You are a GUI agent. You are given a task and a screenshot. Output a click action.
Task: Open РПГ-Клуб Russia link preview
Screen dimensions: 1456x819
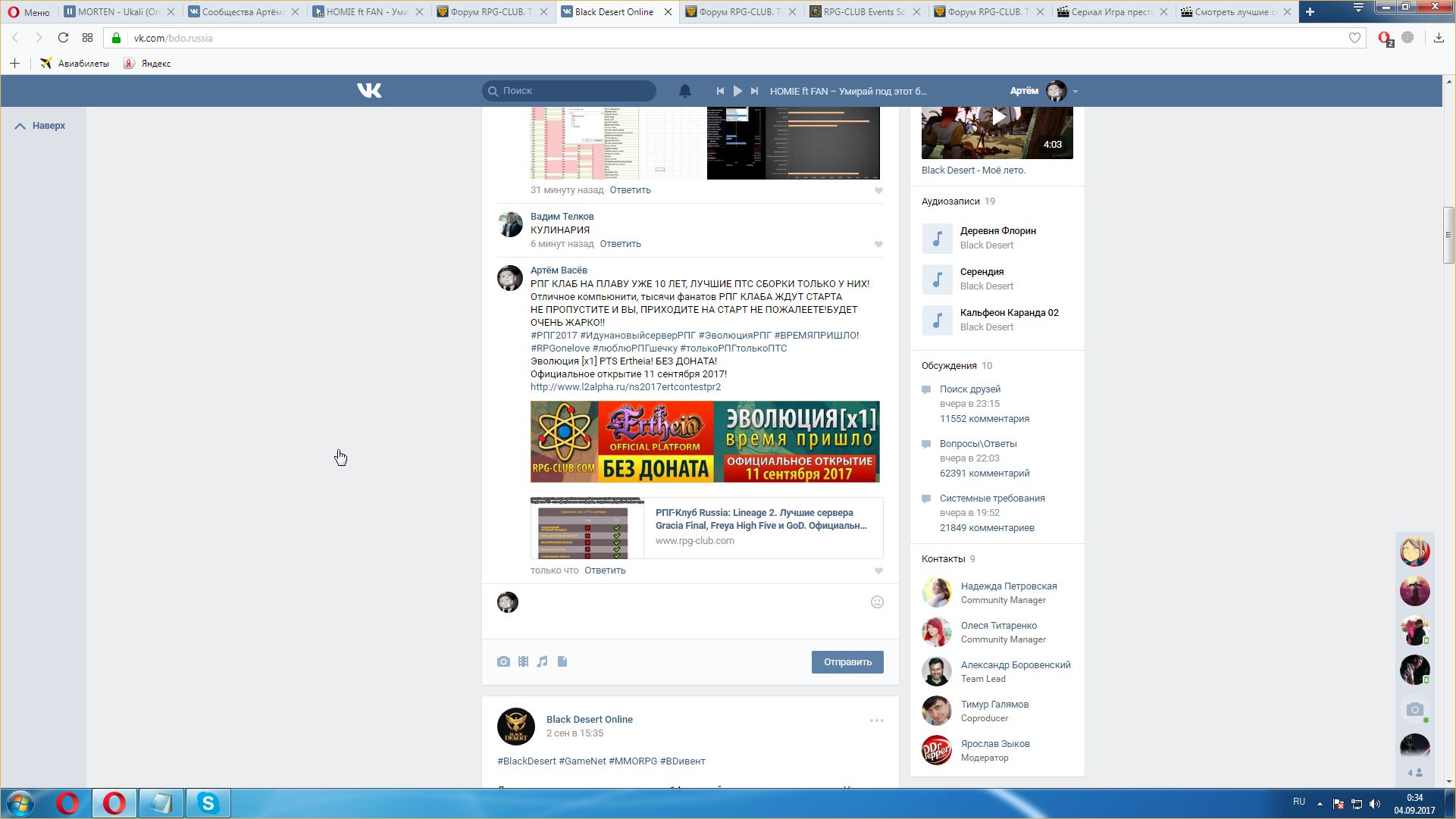(x=706, y=528)
